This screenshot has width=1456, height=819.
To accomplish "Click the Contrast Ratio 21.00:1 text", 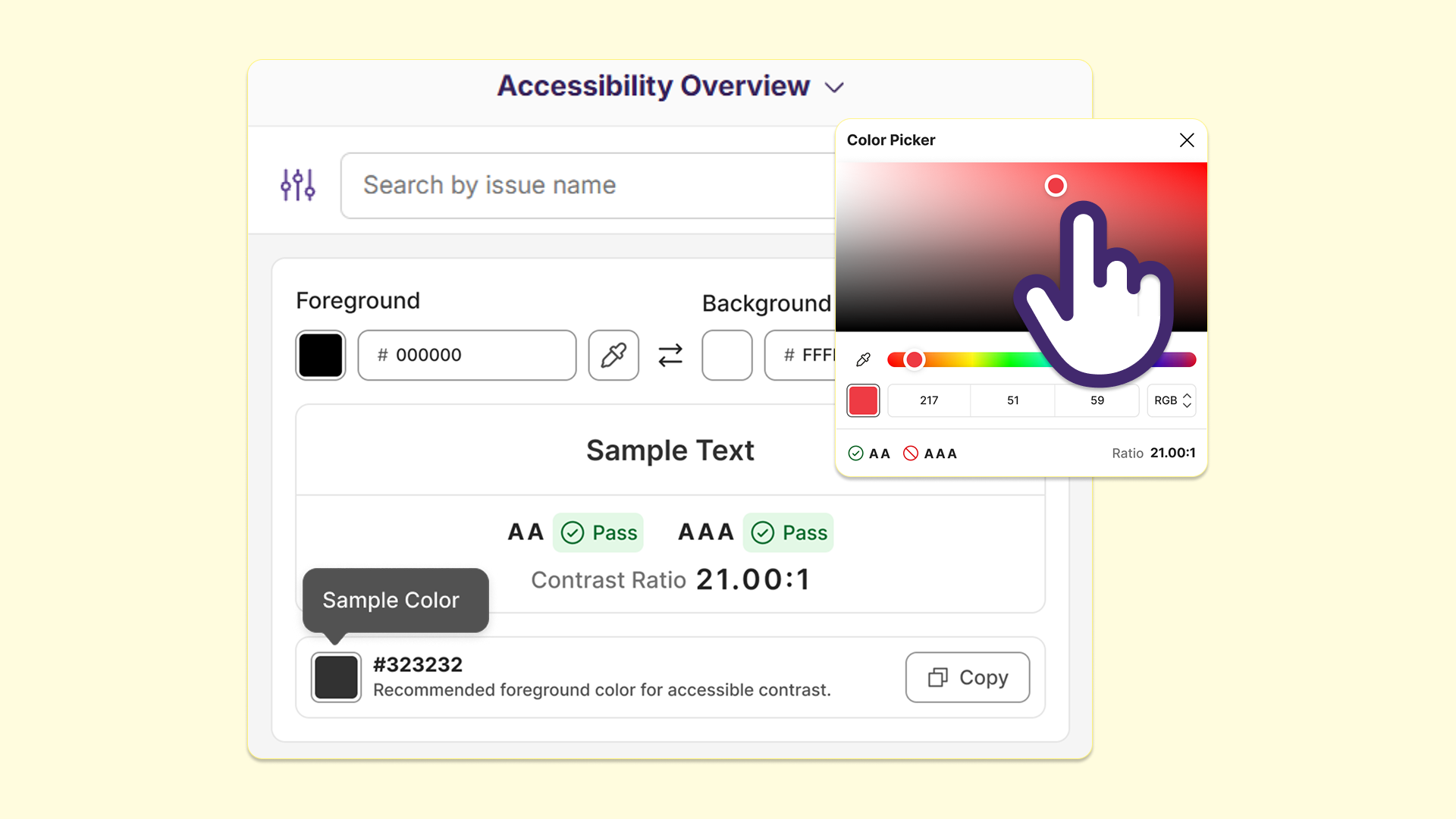I will pyautogui.click(x=670, y=580).
